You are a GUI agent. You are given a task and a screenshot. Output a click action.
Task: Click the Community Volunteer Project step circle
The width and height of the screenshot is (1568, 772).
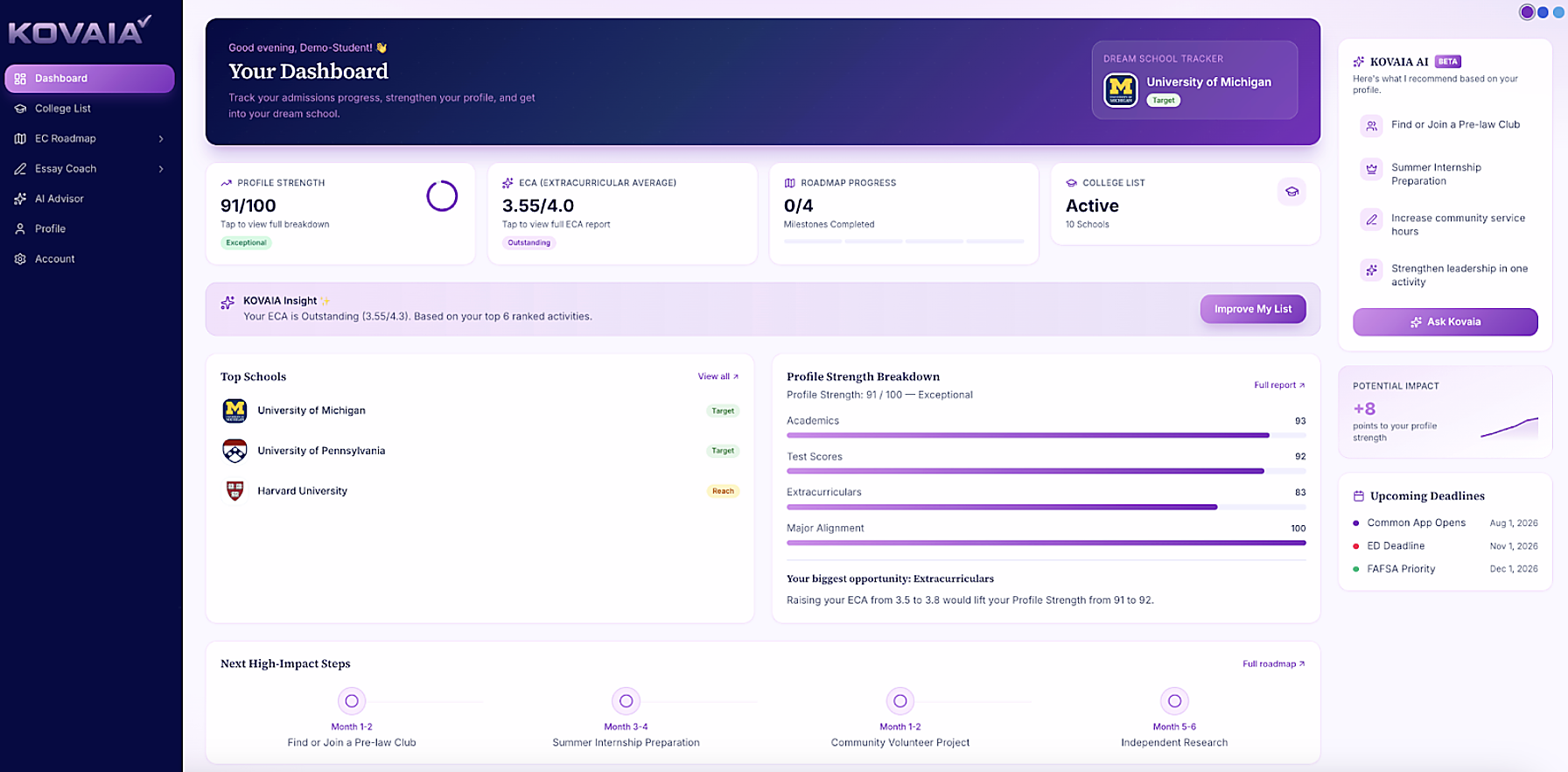pyautogui.click(x=900, y=701)
